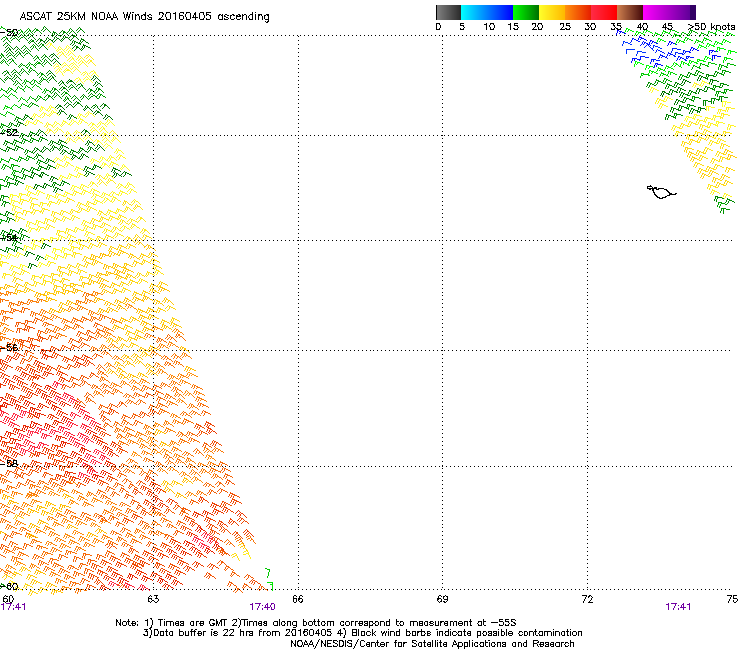Click the black island outline near longitude 73

pyautogui.click(x=662, y=192)
